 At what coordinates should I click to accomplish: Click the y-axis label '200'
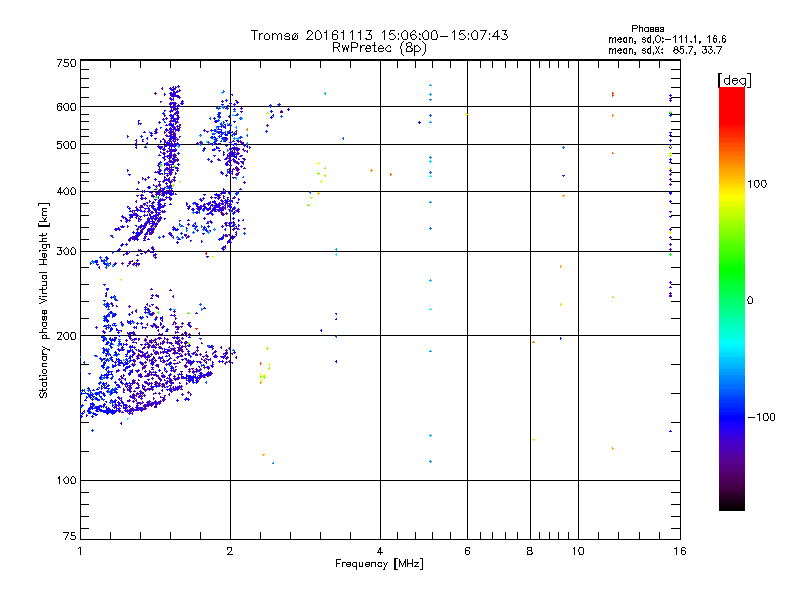66,336
